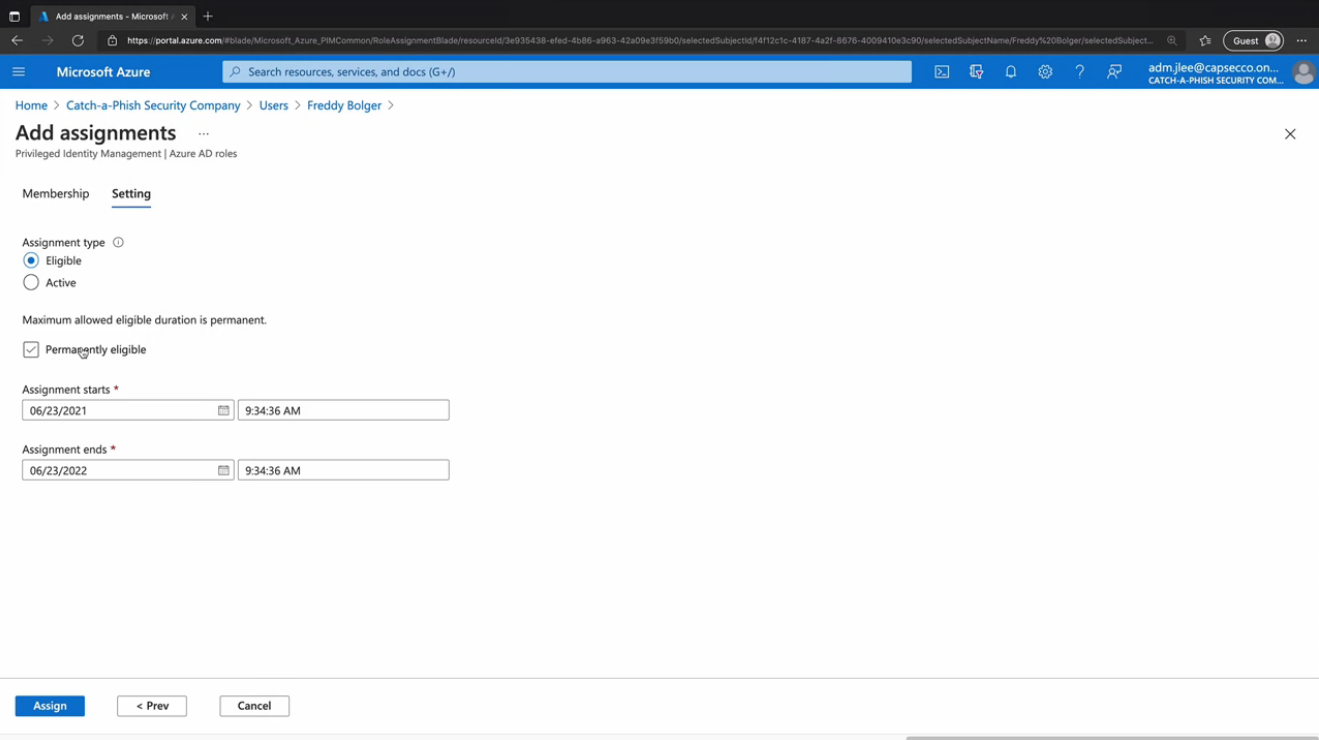
Task: Open the Directories and subscriptions filter icon
Action: click(976, 72)
